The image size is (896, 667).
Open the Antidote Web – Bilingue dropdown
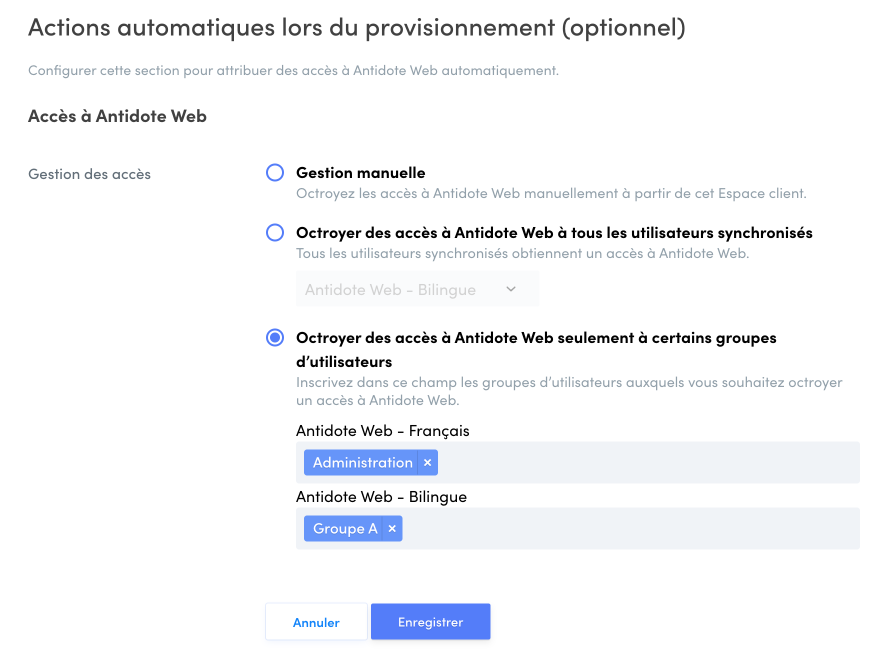[417, 289]
